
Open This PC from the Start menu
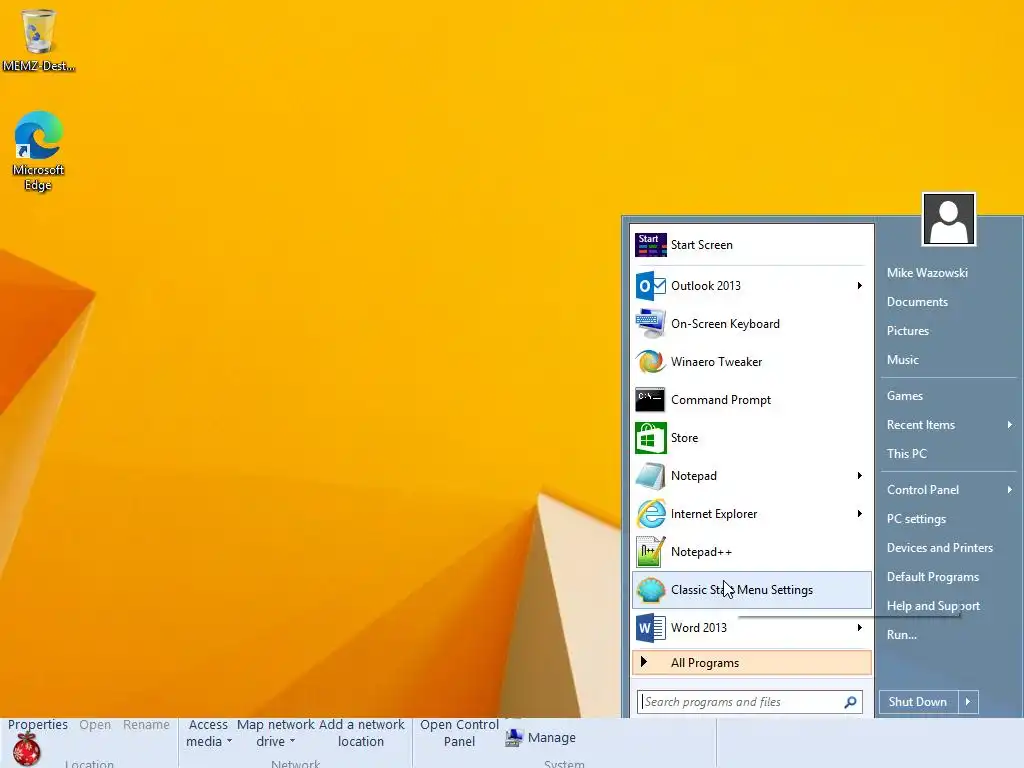(906, 453)
